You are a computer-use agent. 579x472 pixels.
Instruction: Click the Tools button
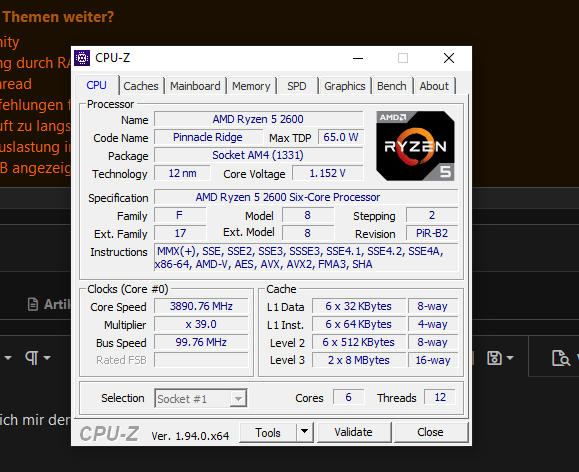(268, 432)
